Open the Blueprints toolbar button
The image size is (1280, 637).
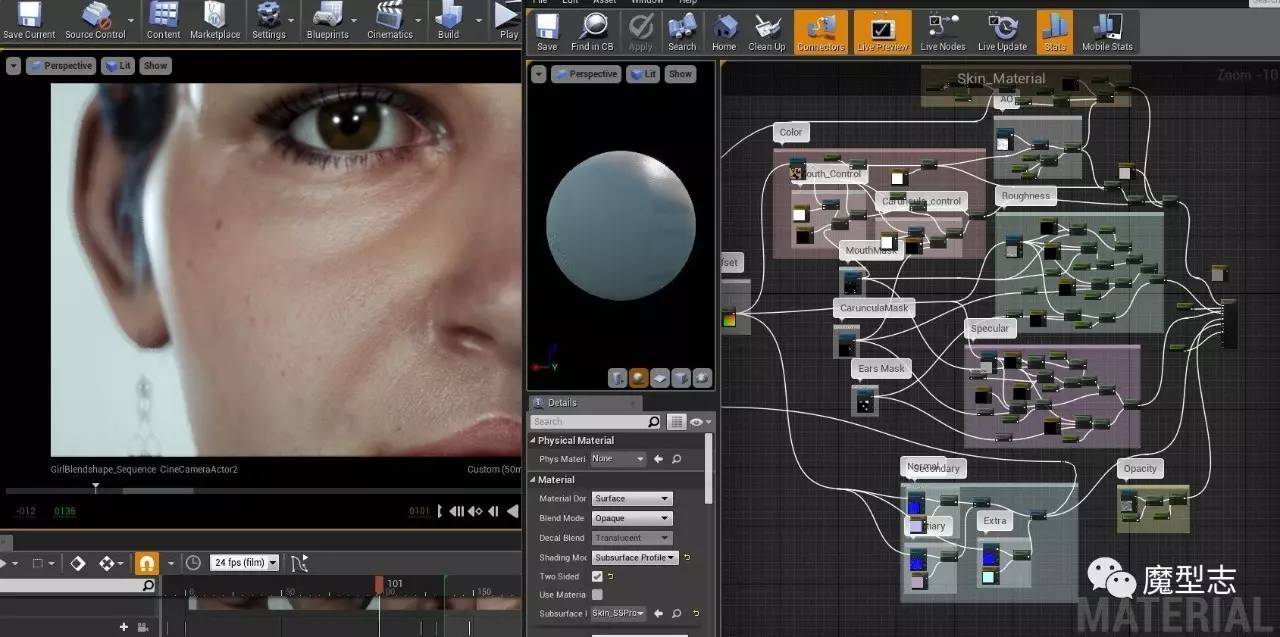pyautogui.click(x=327, y=21)
